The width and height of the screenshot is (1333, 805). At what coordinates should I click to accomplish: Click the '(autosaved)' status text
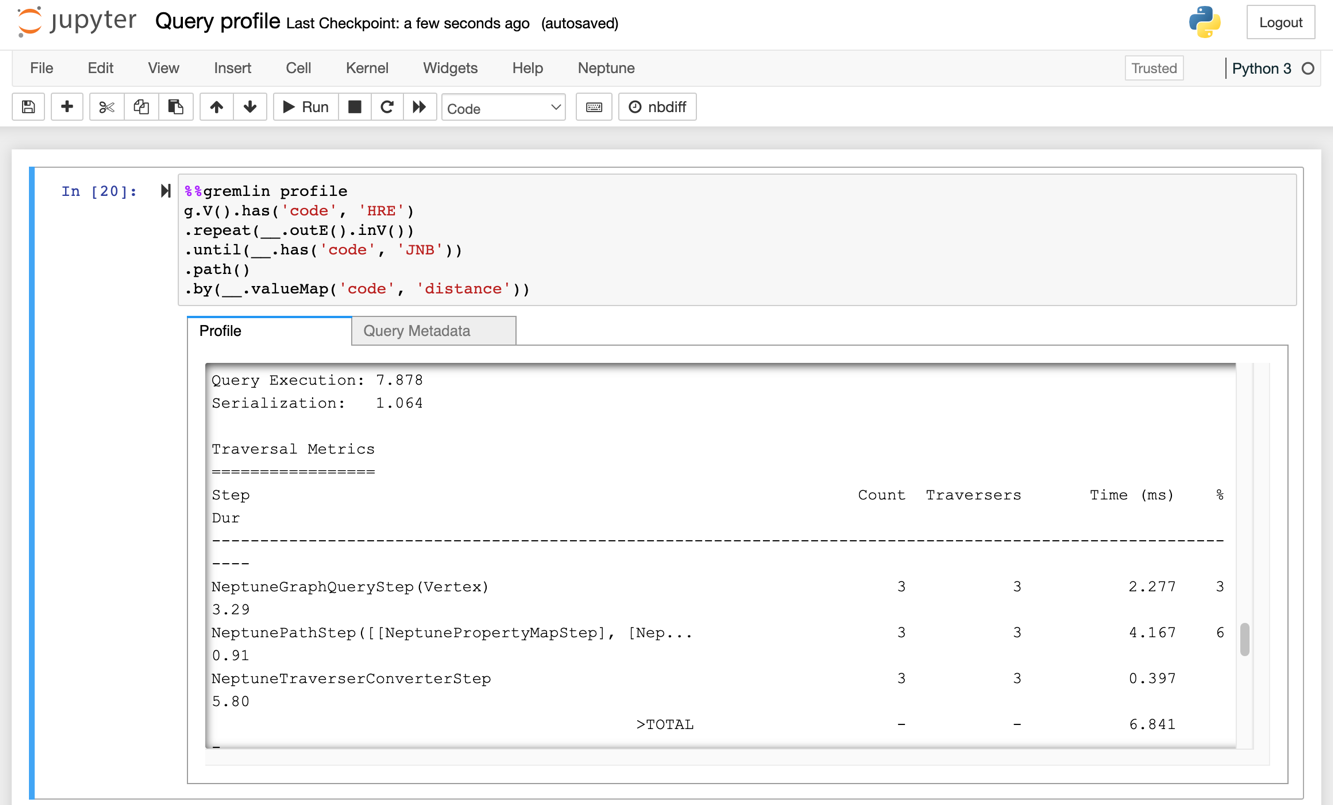[580, 23]
